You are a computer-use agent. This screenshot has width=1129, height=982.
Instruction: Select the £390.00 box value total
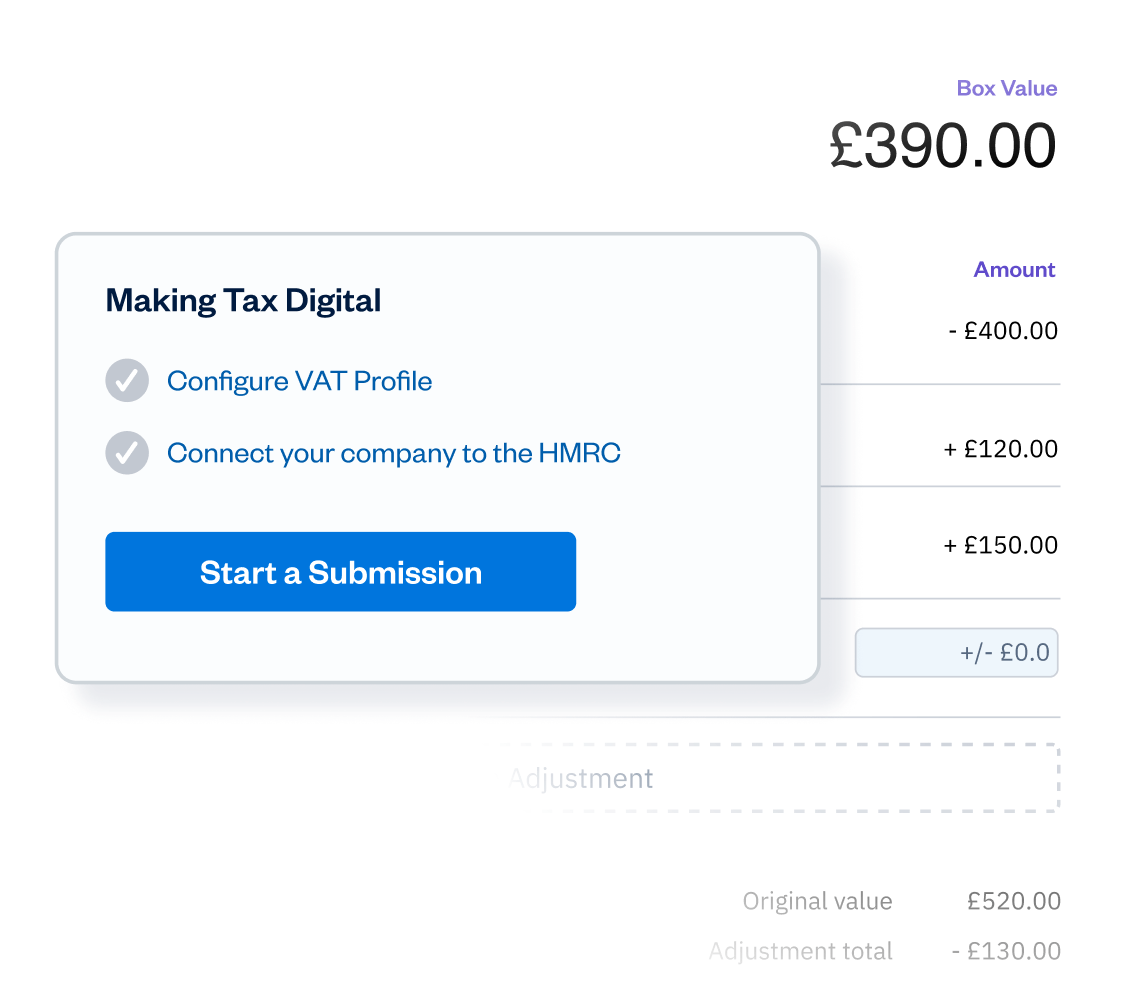click(x=942, y=146)
